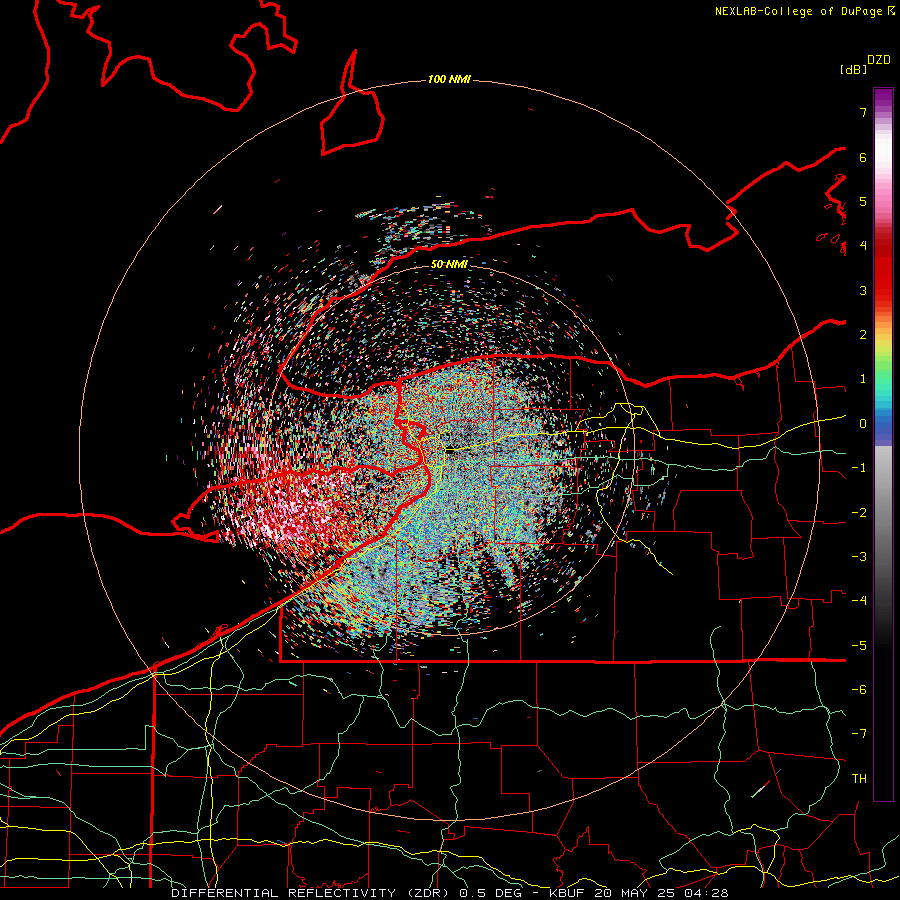Click the 50 NMI range ring label
Viewport: 900px width, 900px height.
449,264
